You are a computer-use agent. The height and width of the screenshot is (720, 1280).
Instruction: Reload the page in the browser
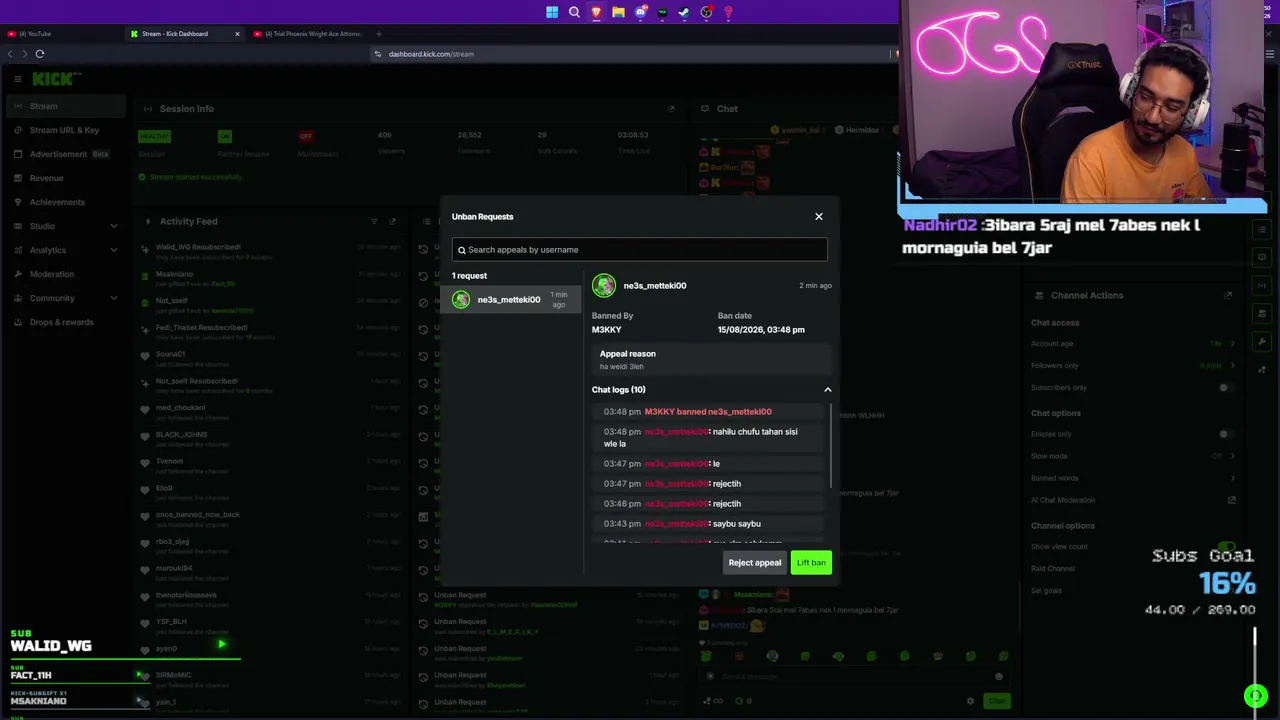click(x=40, y=54)
